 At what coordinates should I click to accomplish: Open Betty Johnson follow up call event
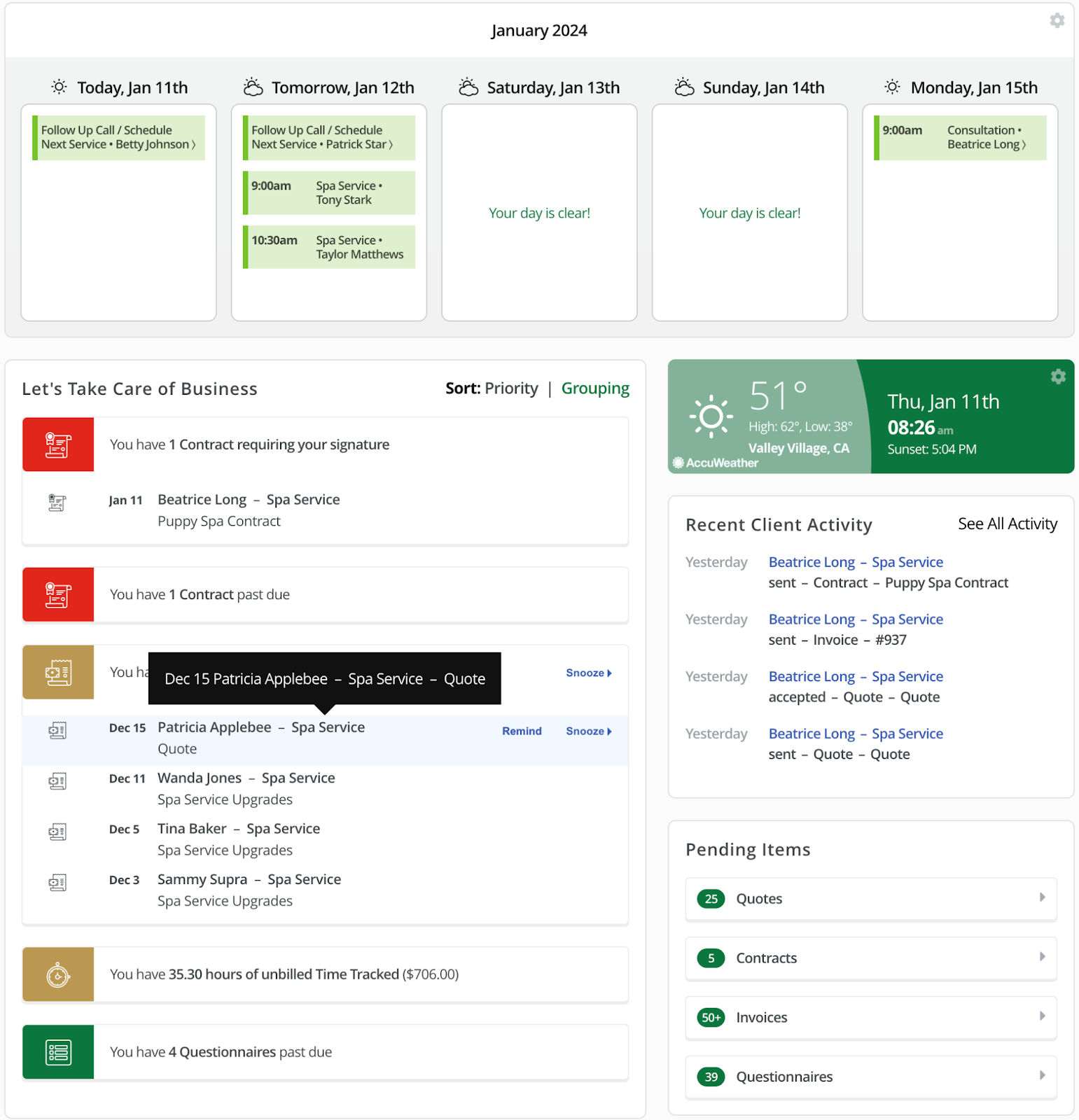[119, 137]
